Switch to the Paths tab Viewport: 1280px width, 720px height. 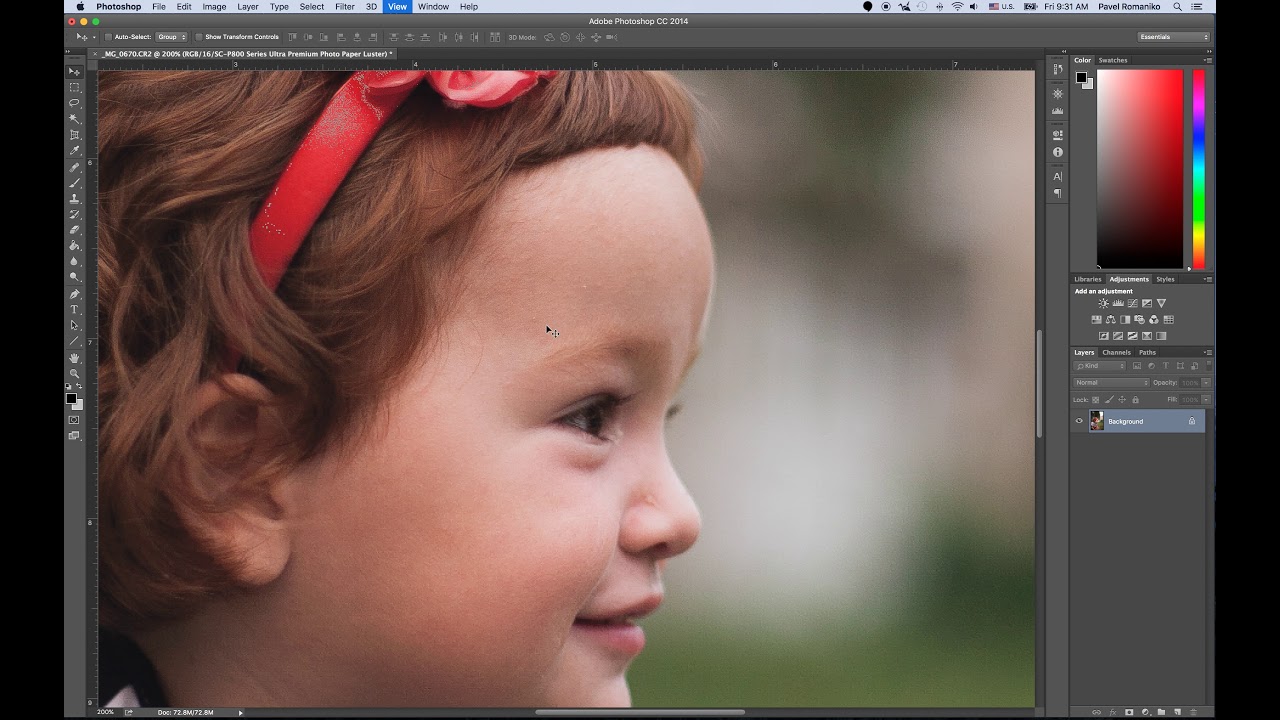coord(1147,352)
